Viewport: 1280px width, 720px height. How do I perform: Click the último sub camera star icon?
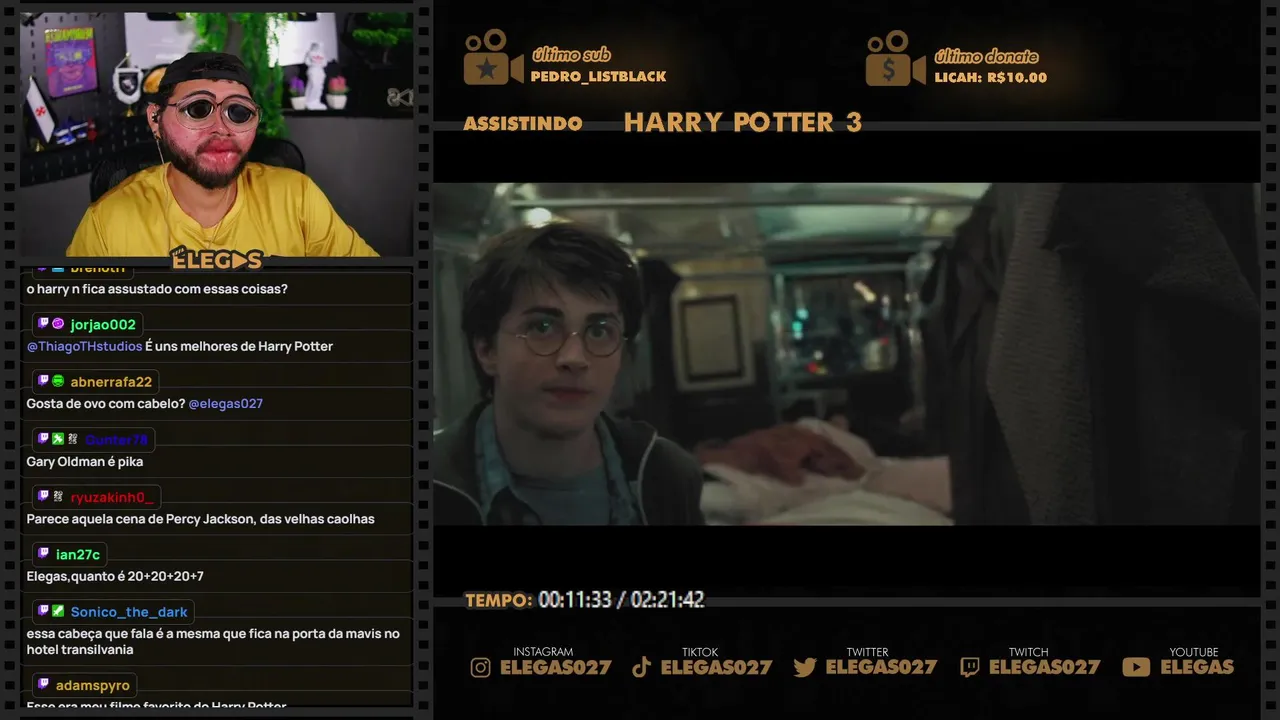pyautogui.click(x=492, y=57)
